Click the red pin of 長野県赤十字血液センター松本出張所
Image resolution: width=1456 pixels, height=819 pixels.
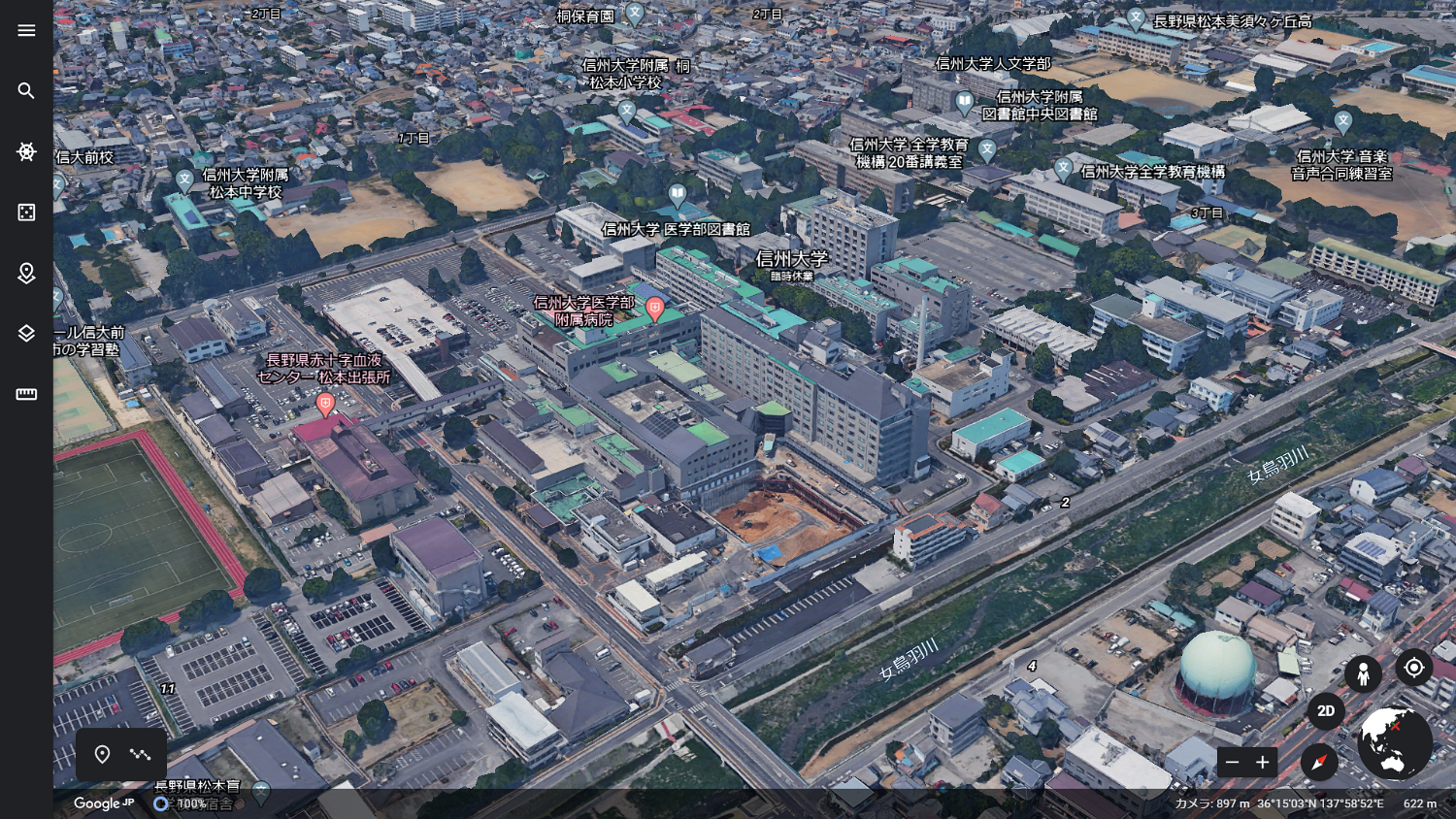325,404
